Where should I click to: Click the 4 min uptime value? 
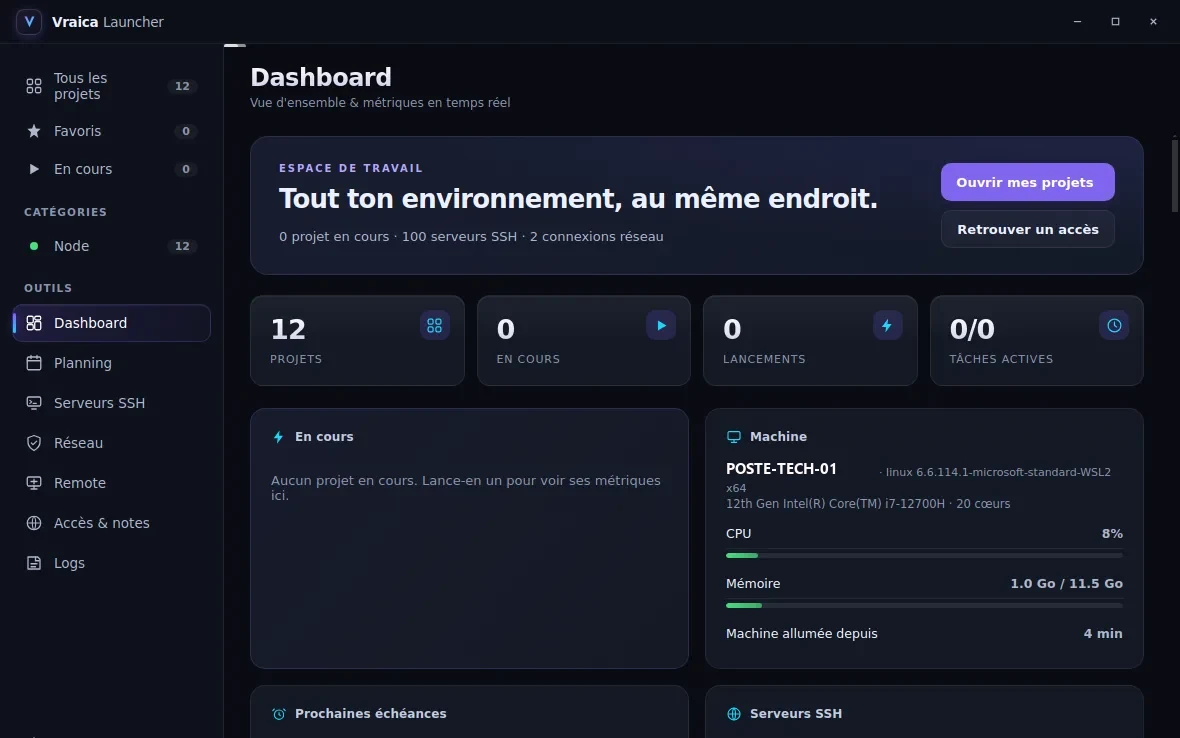coord(1102,633)
